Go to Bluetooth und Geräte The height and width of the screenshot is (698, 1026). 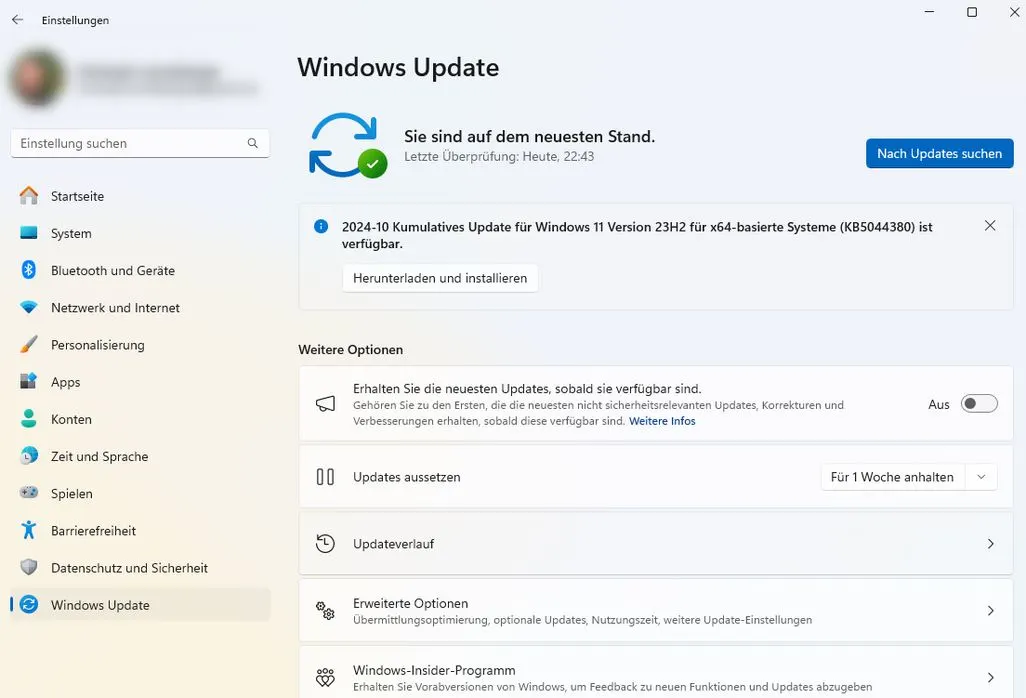click(x=140, y=270)
